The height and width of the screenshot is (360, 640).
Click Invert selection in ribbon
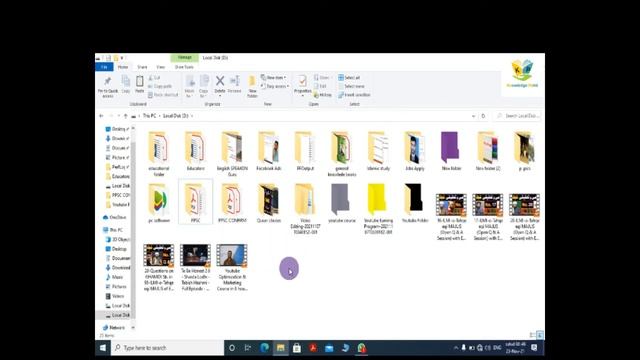tap(354, 95)
